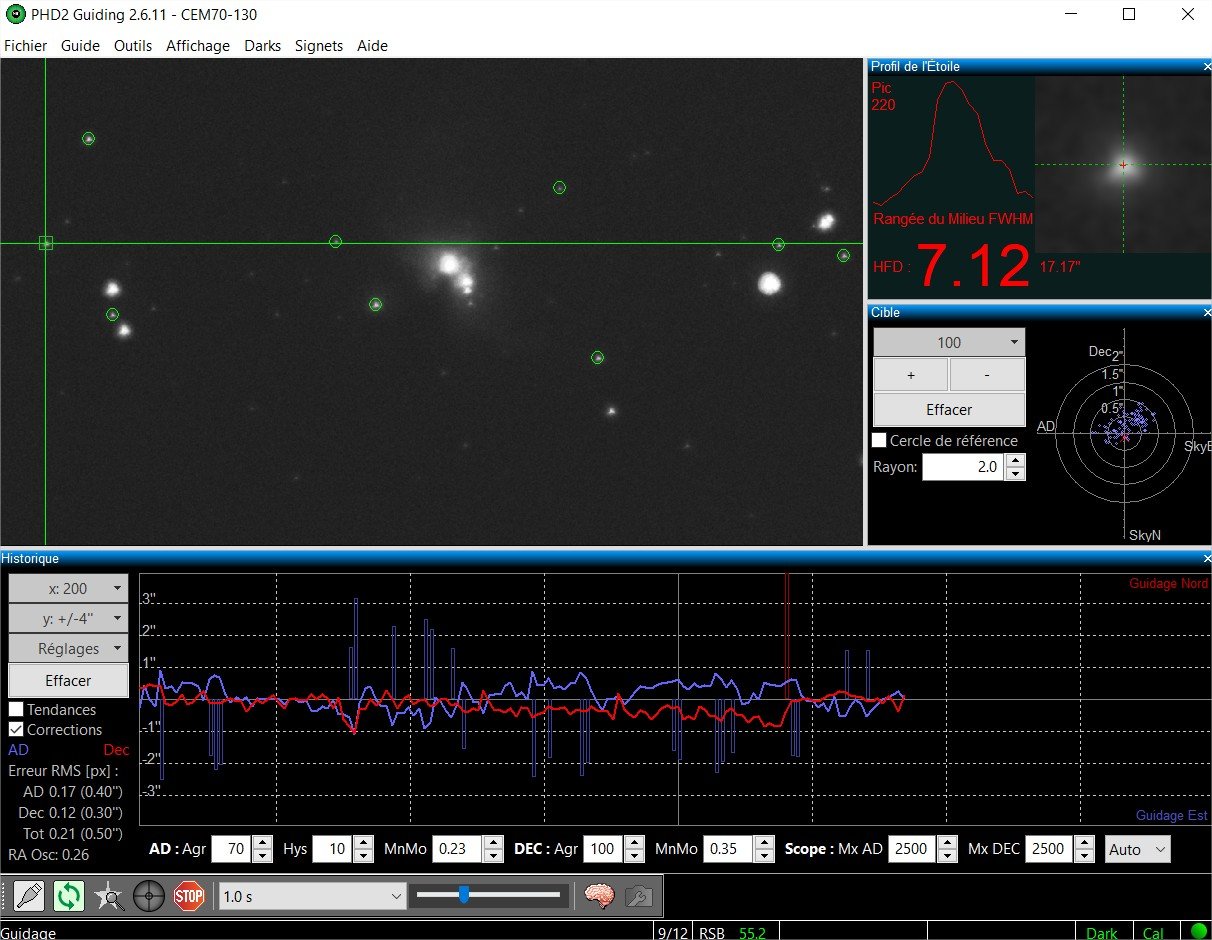Viewport: 1212px width, 940px height.
Task: Enable the Cercle de référence checkbox
Action: click(x=879, y=440)
